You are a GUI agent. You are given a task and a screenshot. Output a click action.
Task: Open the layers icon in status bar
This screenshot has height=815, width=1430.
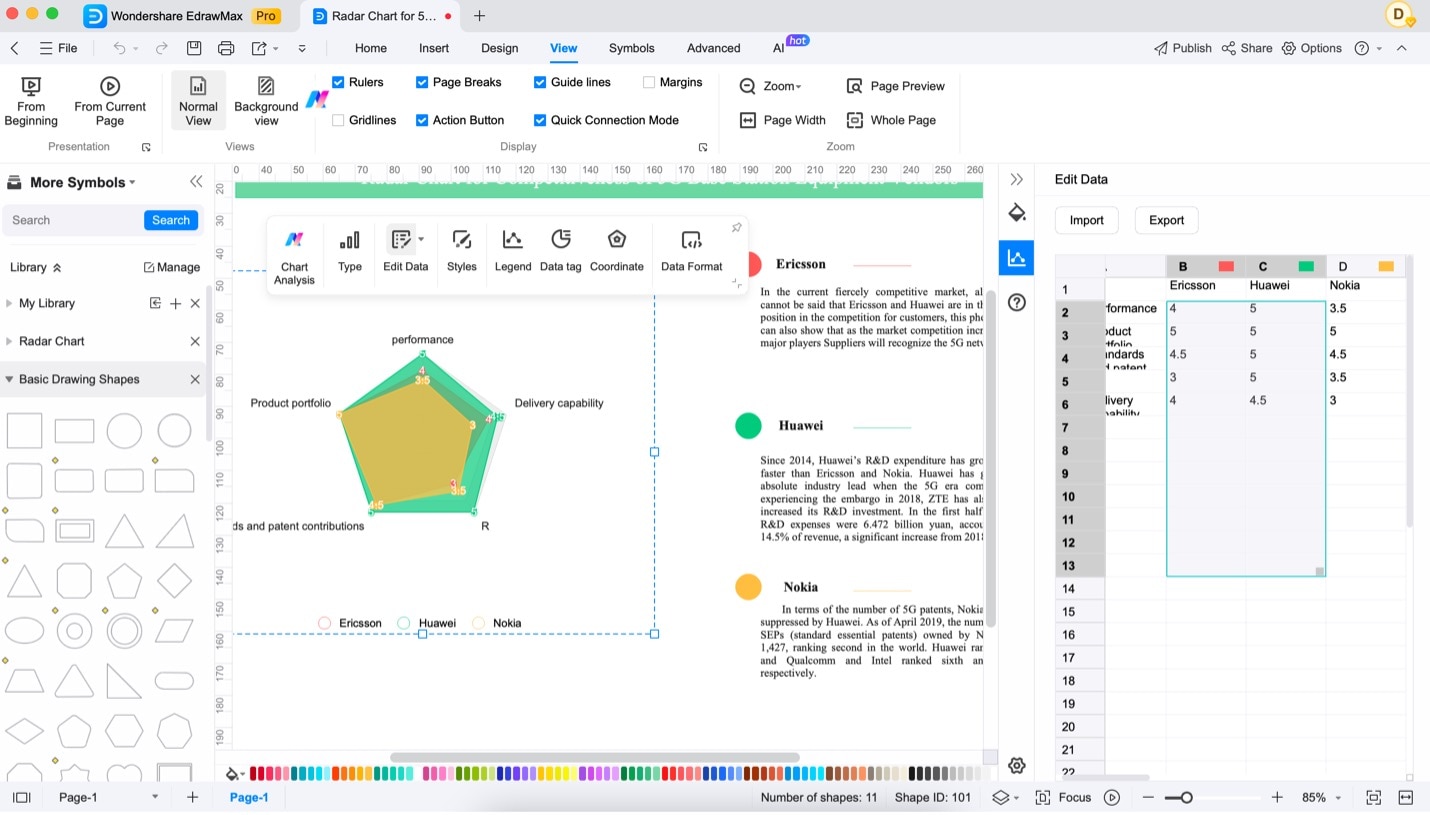point(1001,797)
